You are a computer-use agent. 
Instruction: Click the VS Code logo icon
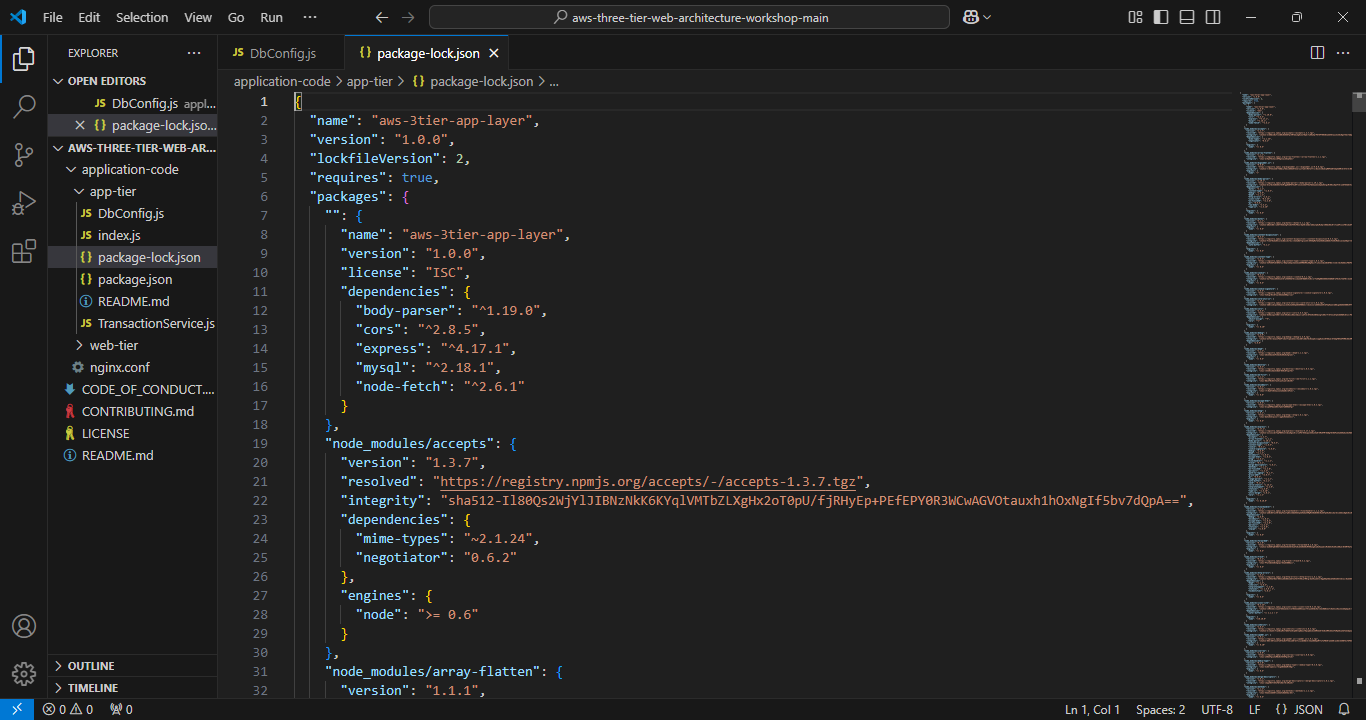tap(18, 17)
